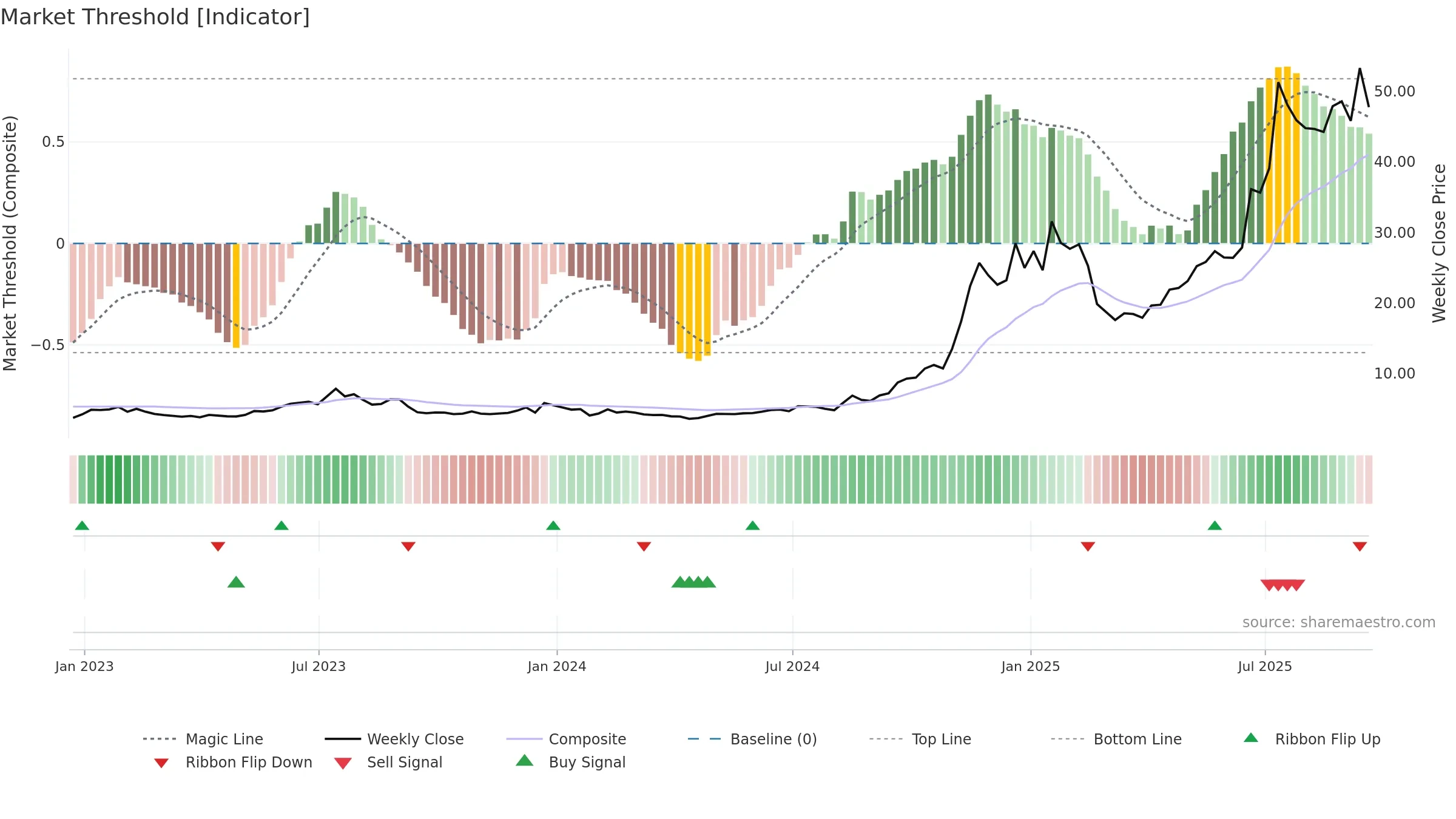This screenshot has width=1456, height=819.
Task: Click the chart title Market Threshold [Indicator]
Action: [155, 17]
